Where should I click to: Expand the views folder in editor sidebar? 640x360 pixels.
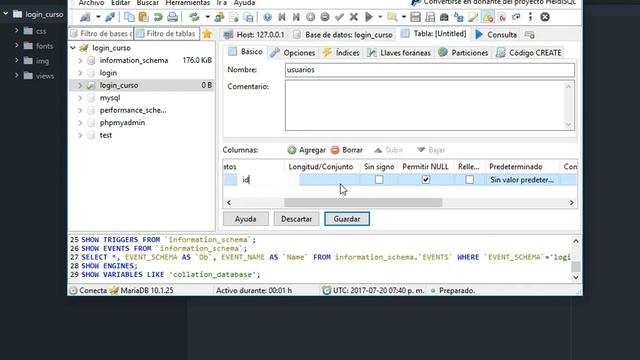tap(16, 76)
